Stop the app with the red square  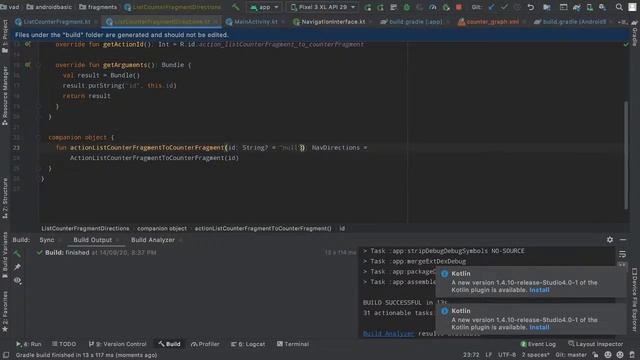point(459,7)
